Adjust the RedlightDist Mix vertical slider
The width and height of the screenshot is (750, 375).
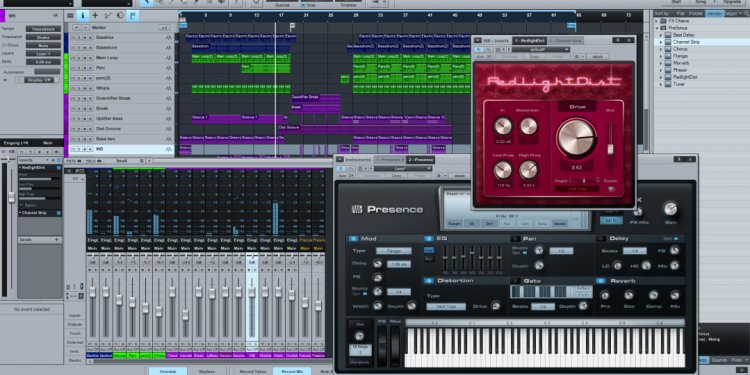tap(610, 149)
